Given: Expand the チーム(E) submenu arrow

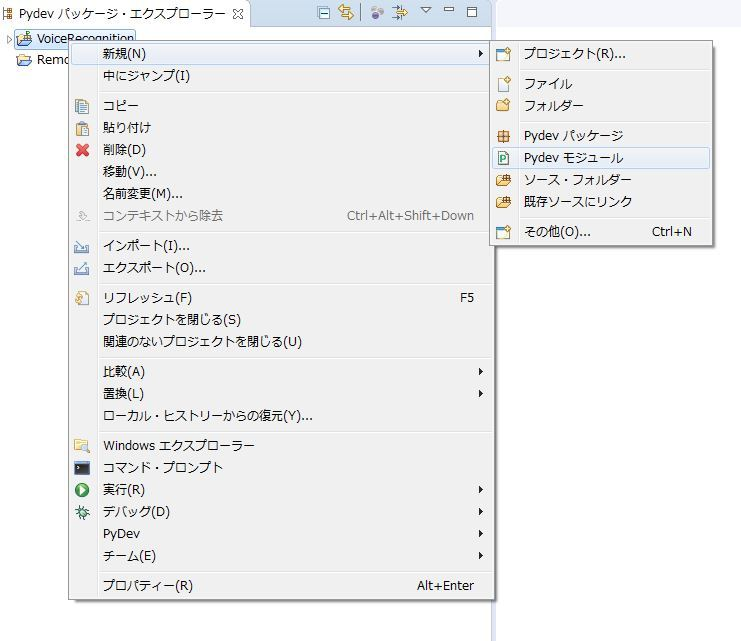Looking at the screenshot, I should click(x=481, y=555).
